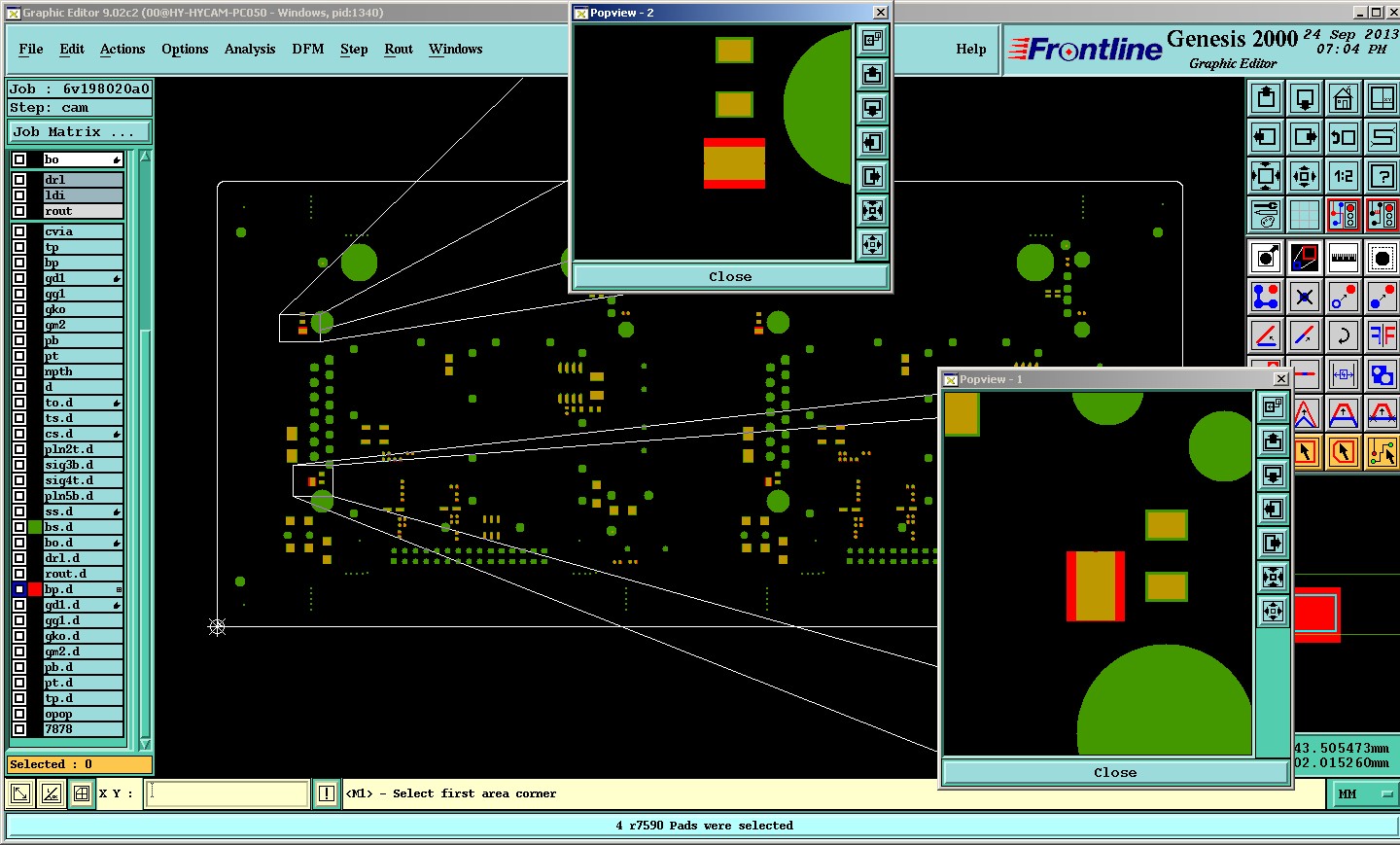Click the Job Matrix ... button
Image resolution: width=1400 pixels, height=845 pixels.
[81, 132]
